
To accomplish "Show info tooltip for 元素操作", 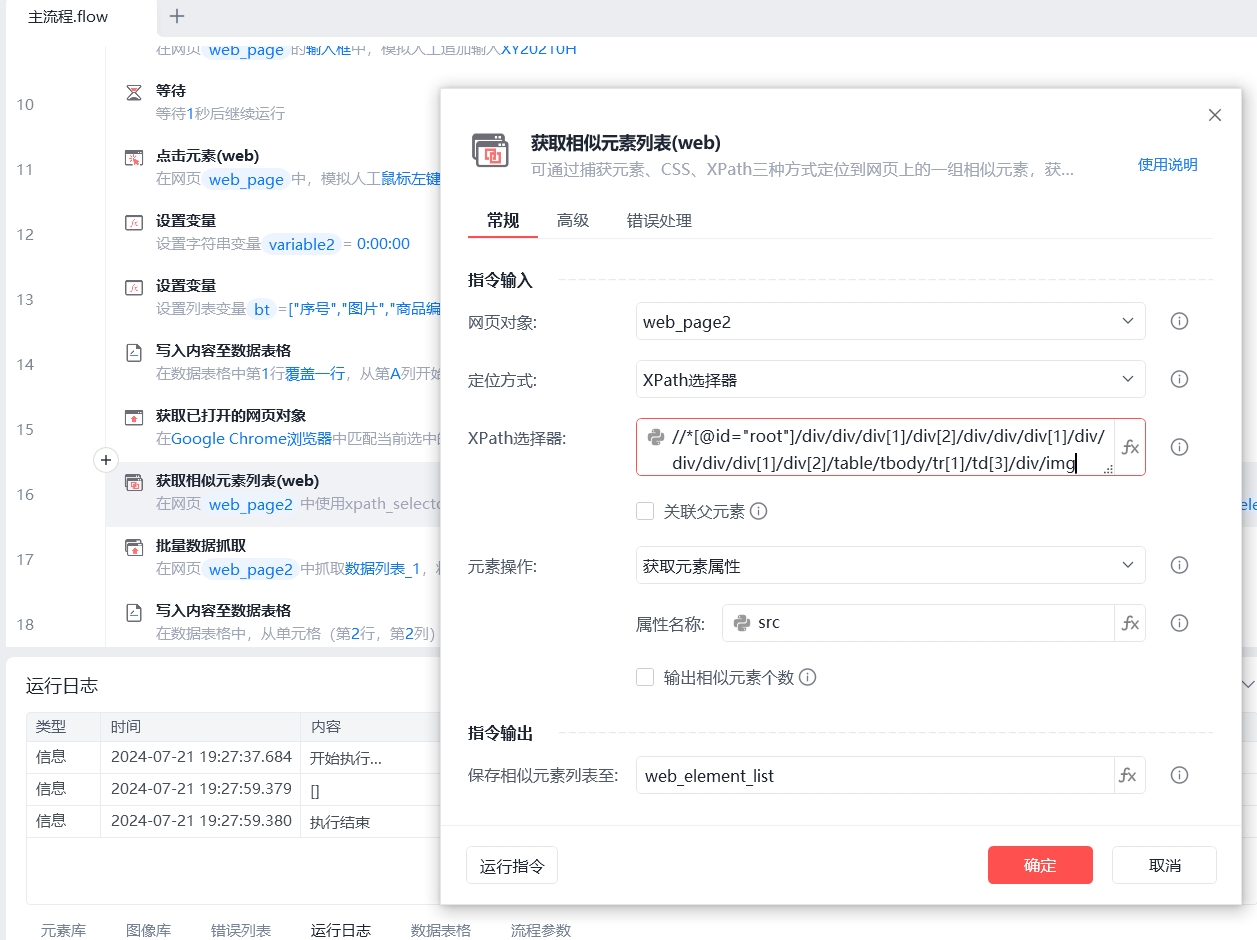I will point(1179,565).
